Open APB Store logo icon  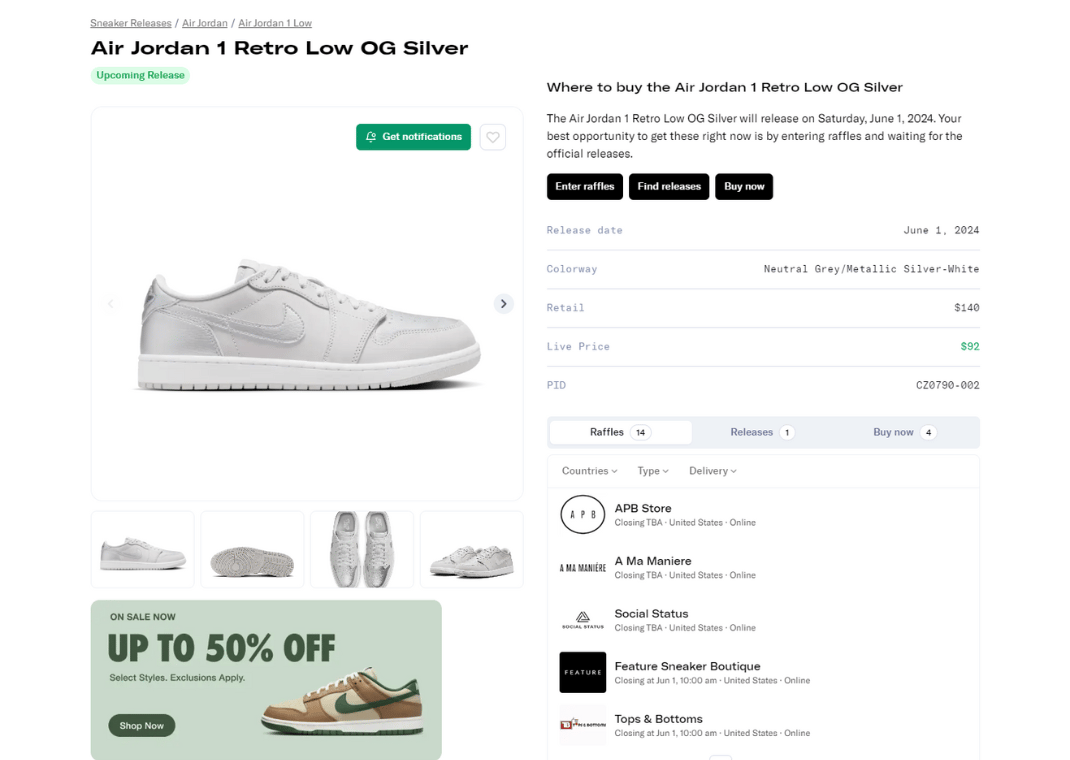[x=582, y=515]
